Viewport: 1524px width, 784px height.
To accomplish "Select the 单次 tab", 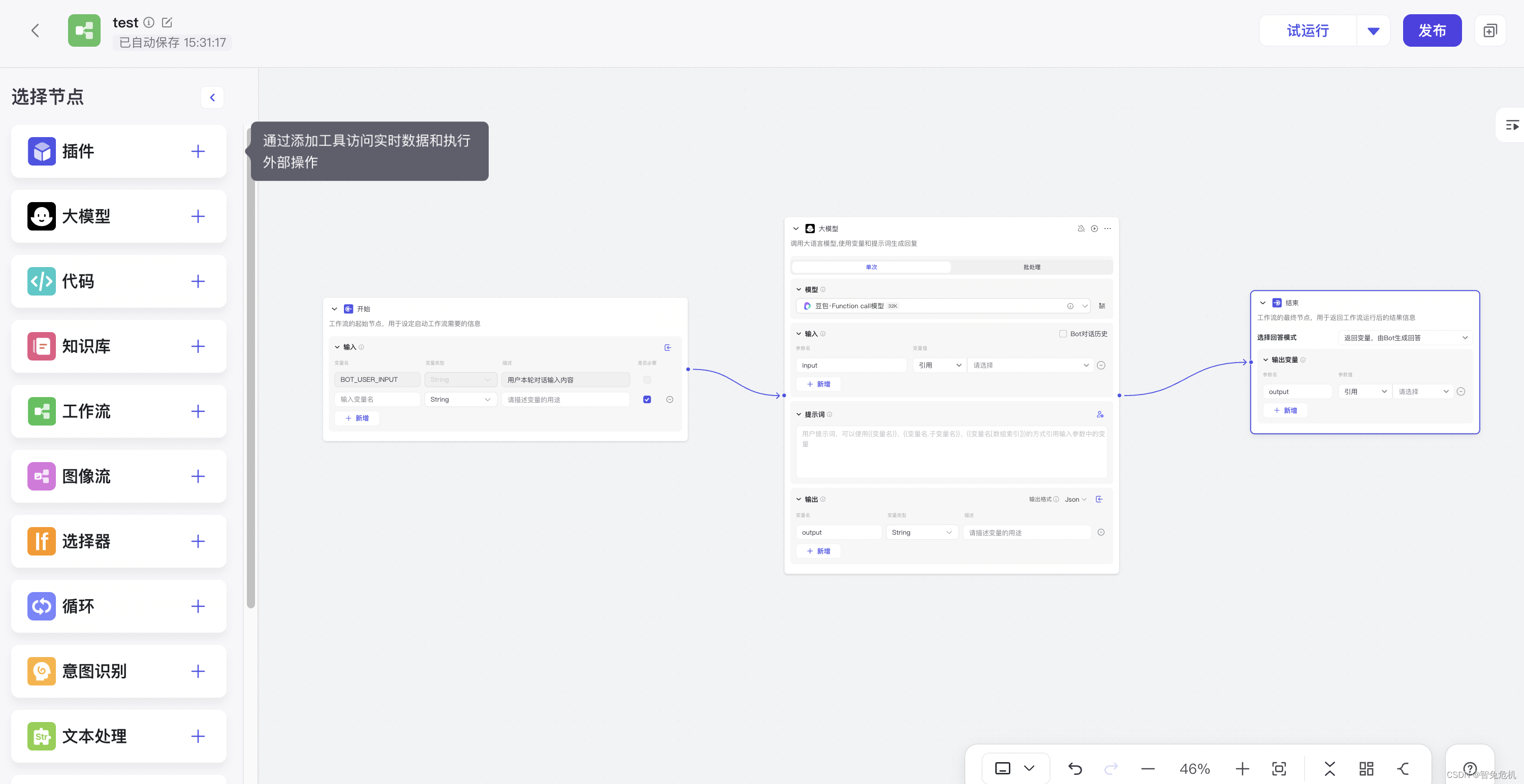I will click(x=871, y=267).
